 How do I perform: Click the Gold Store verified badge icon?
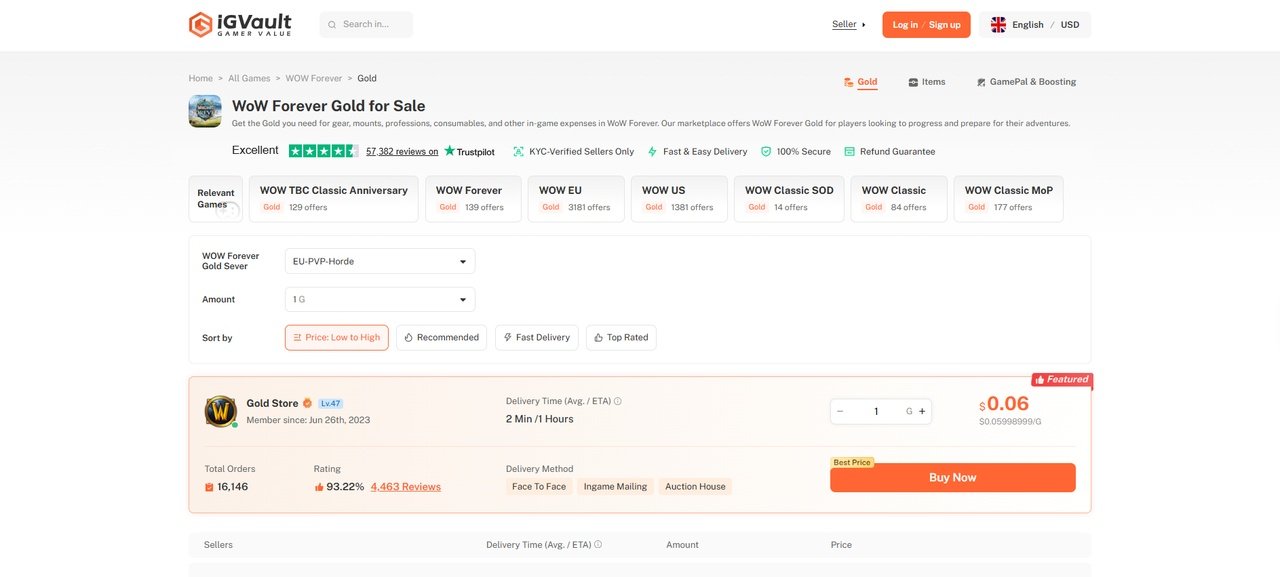(x=308, y=403)
